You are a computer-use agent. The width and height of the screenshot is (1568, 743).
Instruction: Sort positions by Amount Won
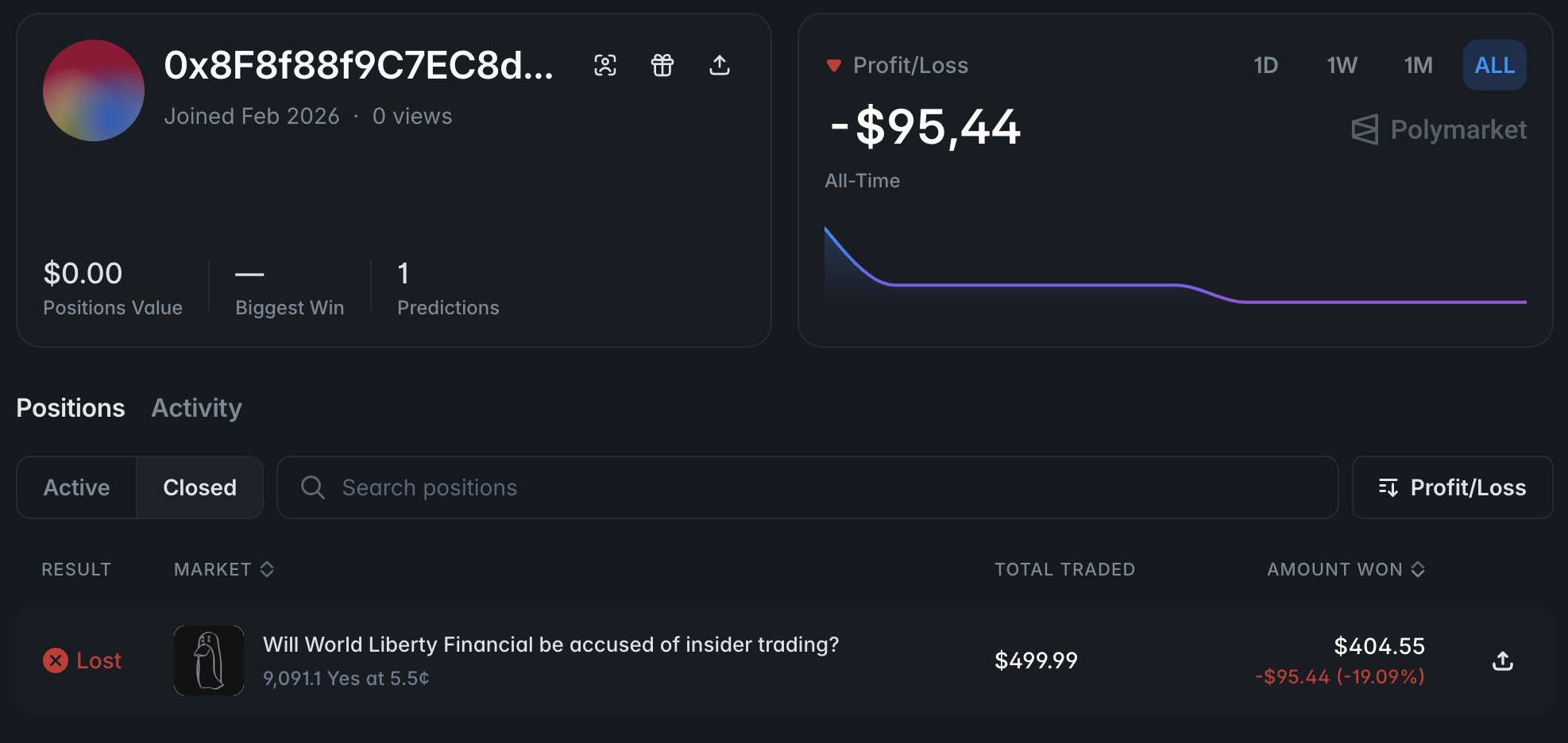[1346, 569]
